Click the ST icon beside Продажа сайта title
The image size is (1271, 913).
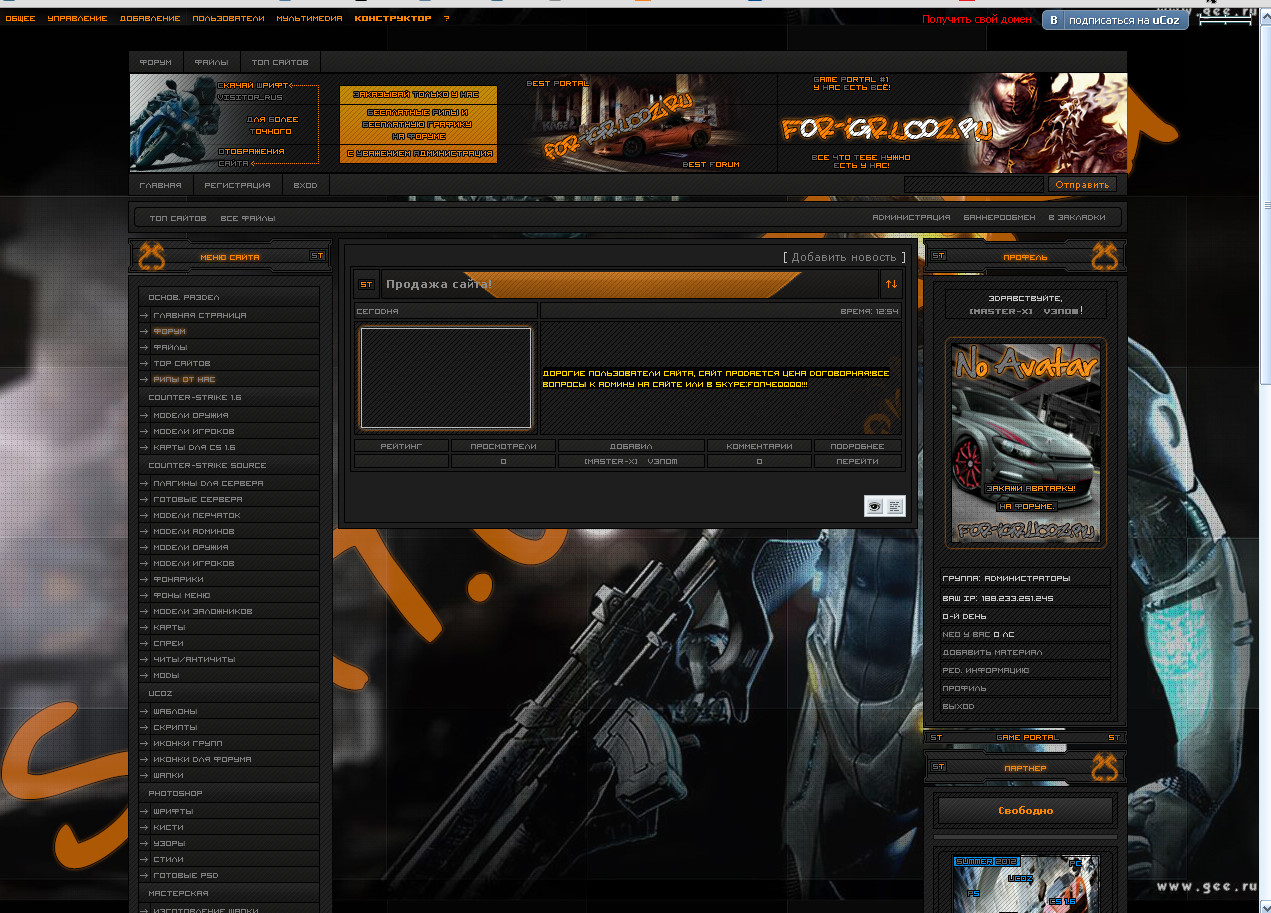click(366, 284)
